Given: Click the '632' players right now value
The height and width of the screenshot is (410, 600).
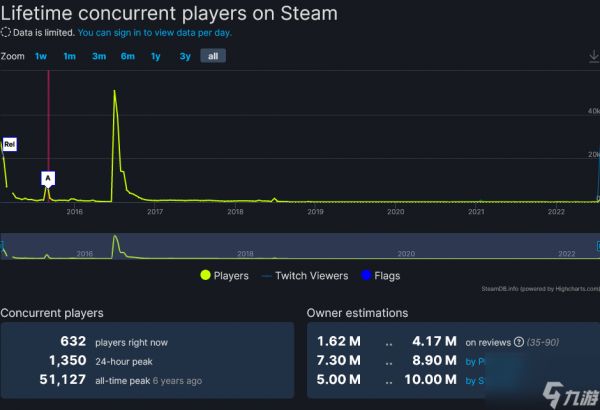Looking at the screenshot, I should 73,341.
